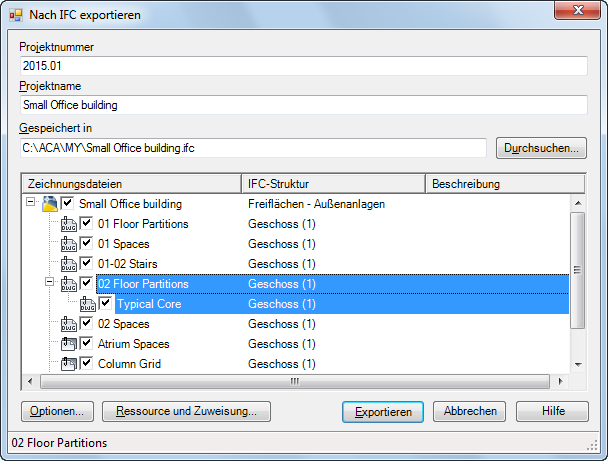Sort by the Zeichnungsdateien column header
The width and height of the screenshot is (608, 461).
point(131,184)
